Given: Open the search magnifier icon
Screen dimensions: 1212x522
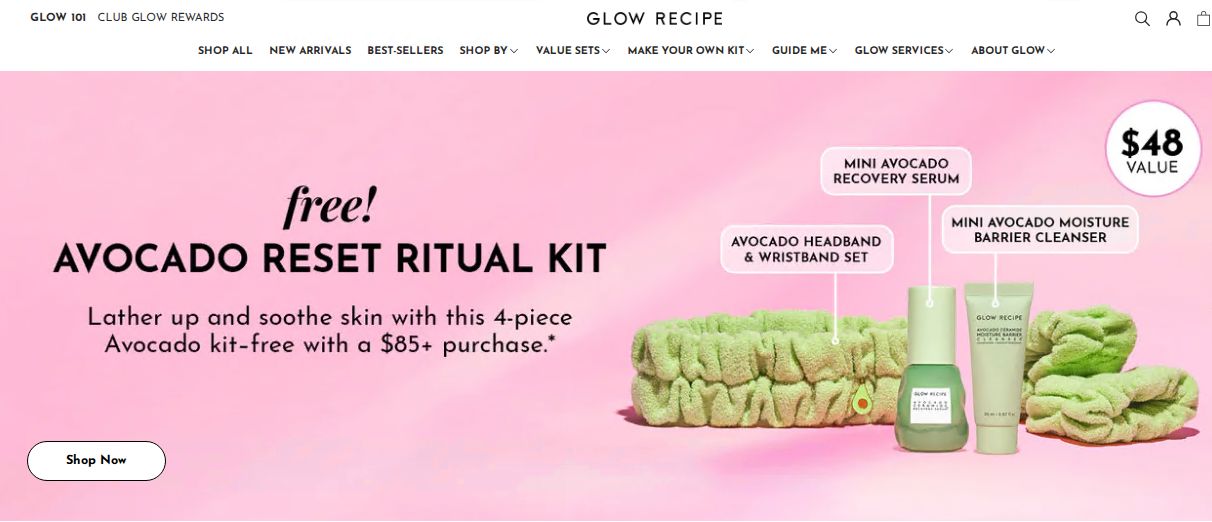Looking at the screenshot, I should tap(1142, 18).
